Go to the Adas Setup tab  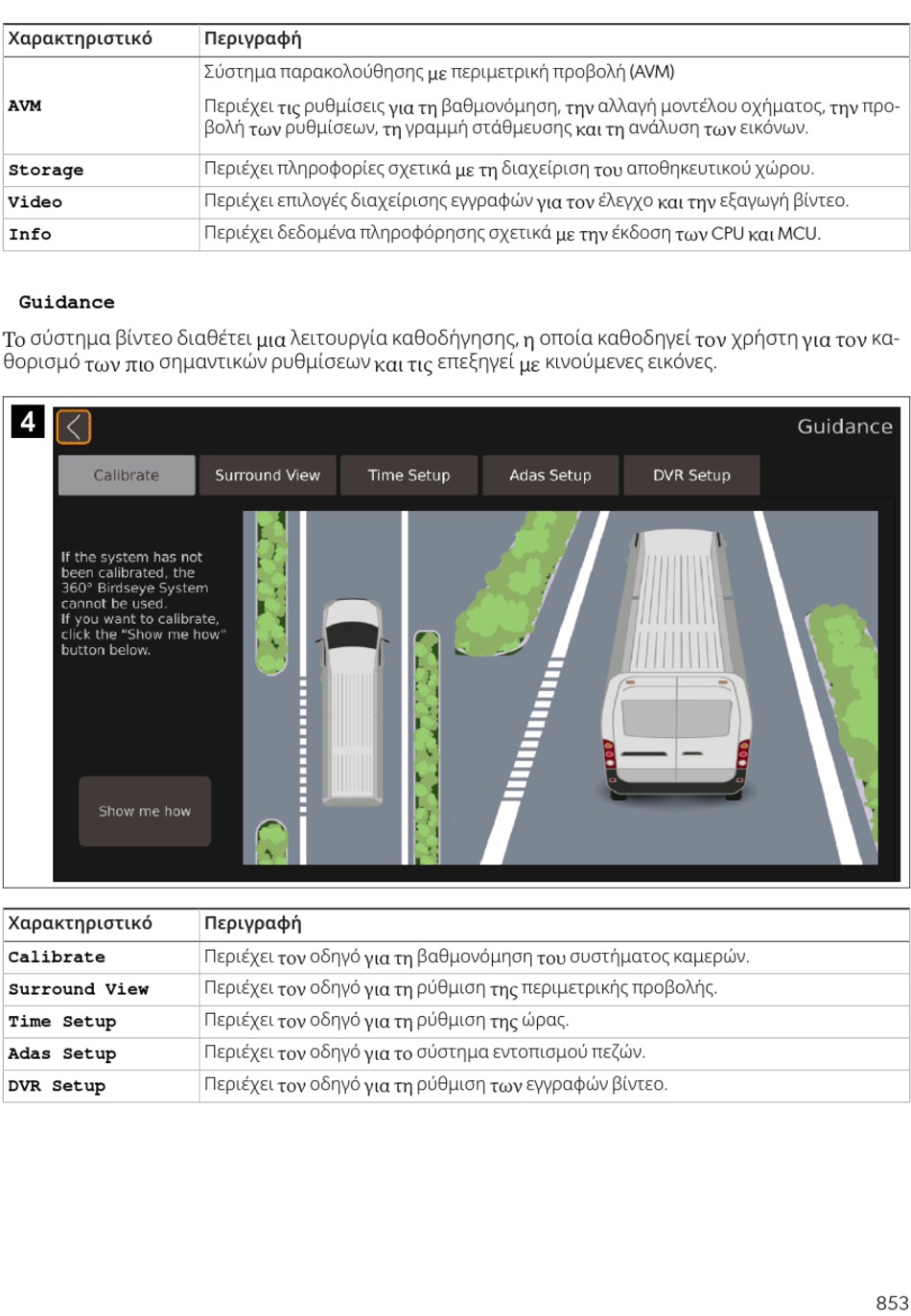(550, 475)
